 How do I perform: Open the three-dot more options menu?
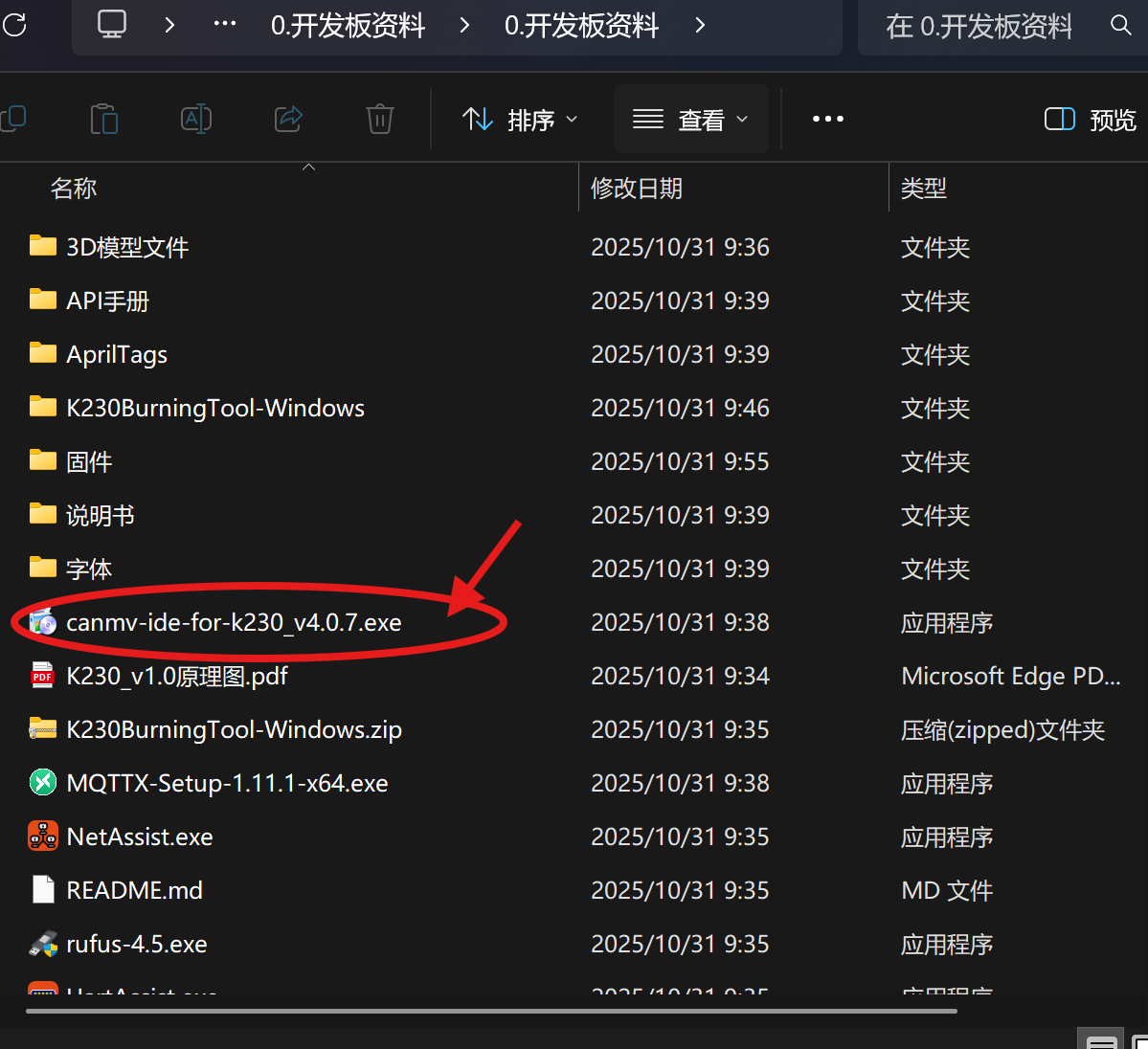click(827, 120)
